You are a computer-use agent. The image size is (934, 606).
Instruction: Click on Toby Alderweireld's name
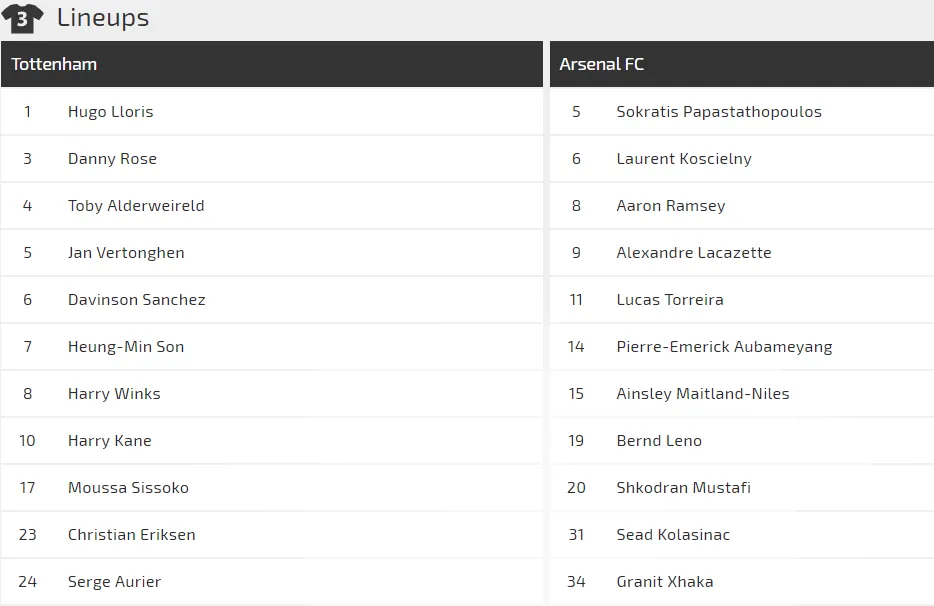(x=136, y=206)
